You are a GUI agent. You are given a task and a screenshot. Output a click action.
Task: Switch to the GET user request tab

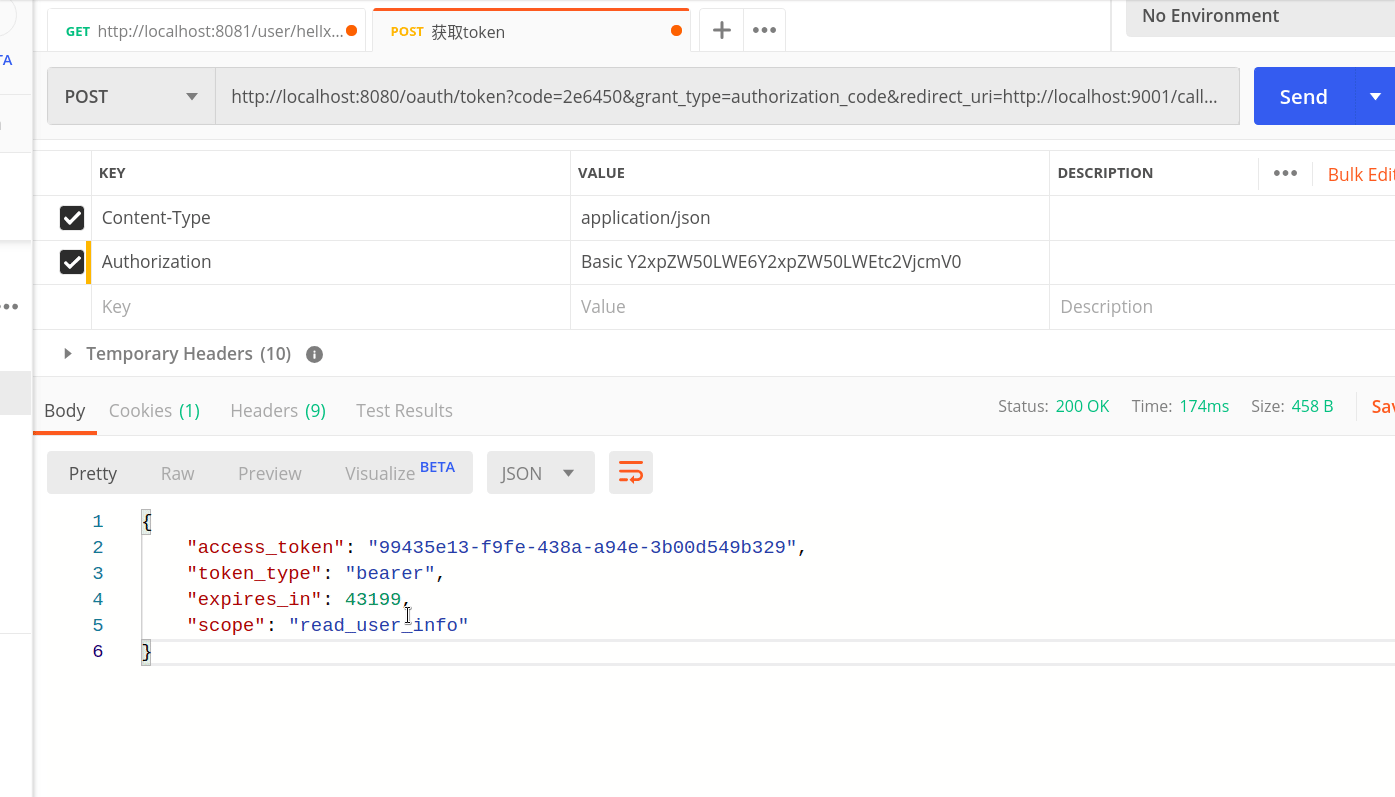point(210,31)
